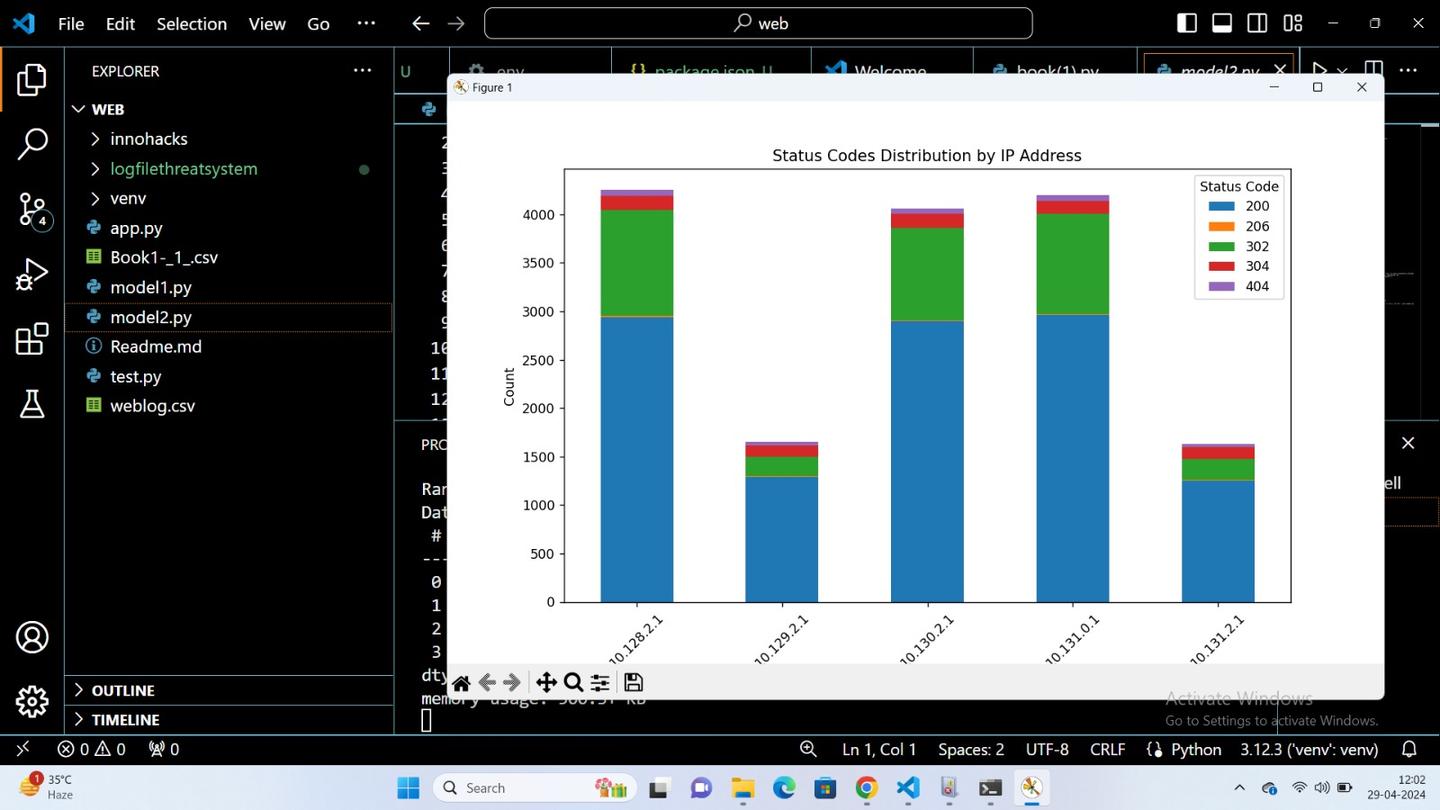Split the editor to the right
This screenshot has height=810, width=1440.
click(x=1374, y=71)
